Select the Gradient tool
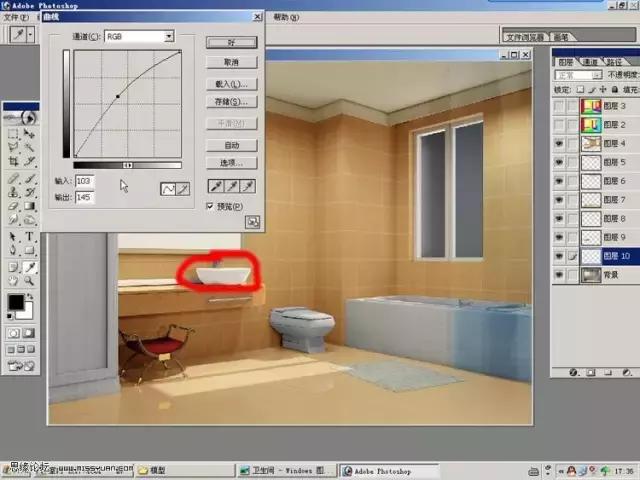 pos(29,206)
